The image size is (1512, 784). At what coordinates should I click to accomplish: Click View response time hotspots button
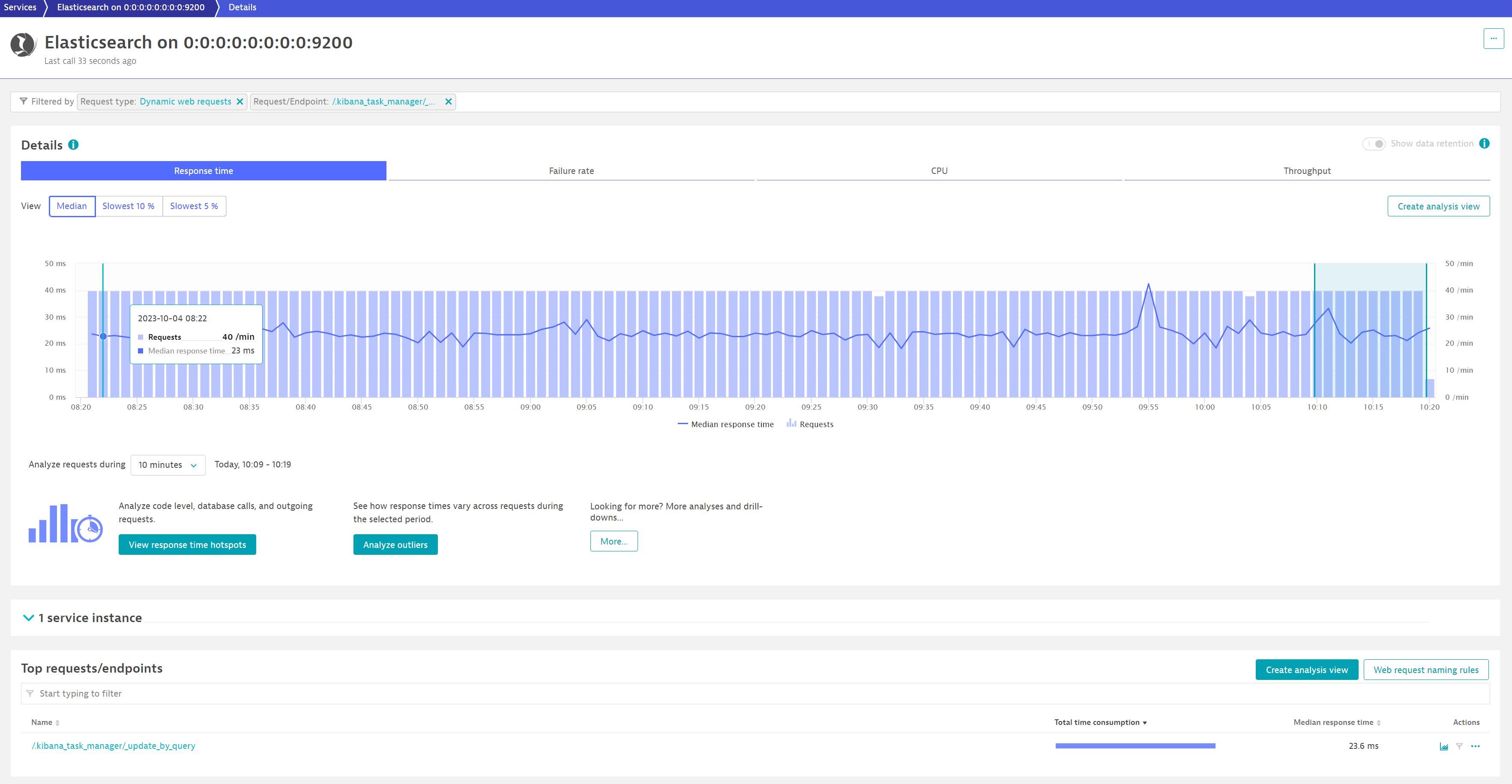pyautogui.click(x=187, y=545)
